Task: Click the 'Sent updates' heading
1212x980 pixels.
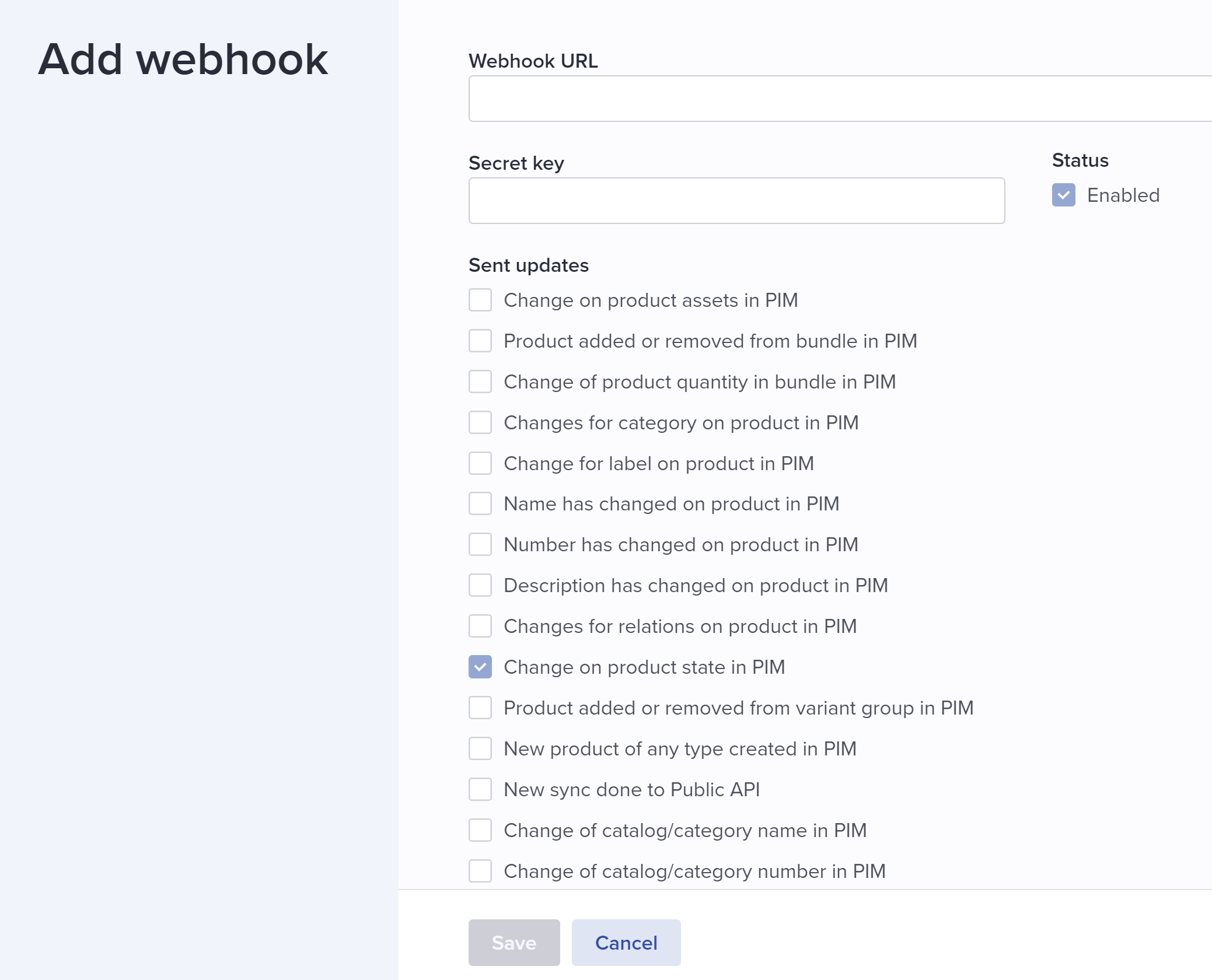Action: tap(529, 265)
